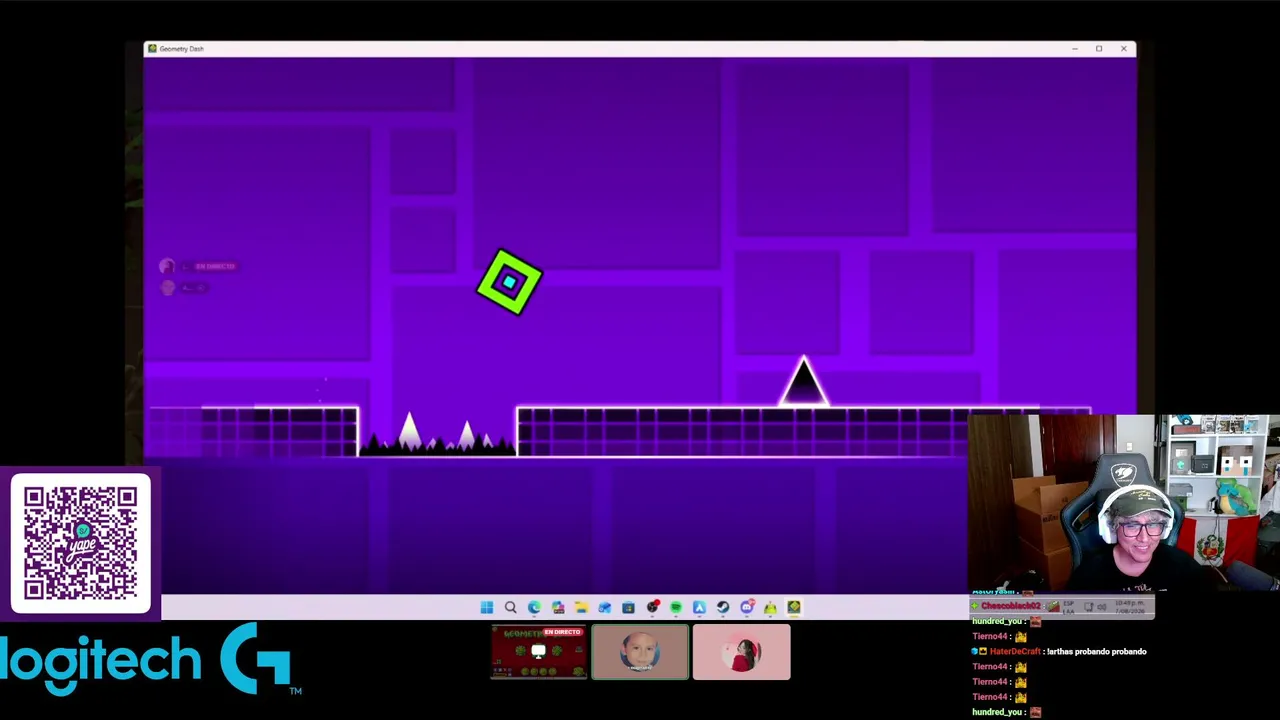The width and height of the screenshot is (1280, 720).
Task: Open the blue A-logo taskbar app
Action: (699, 607)
